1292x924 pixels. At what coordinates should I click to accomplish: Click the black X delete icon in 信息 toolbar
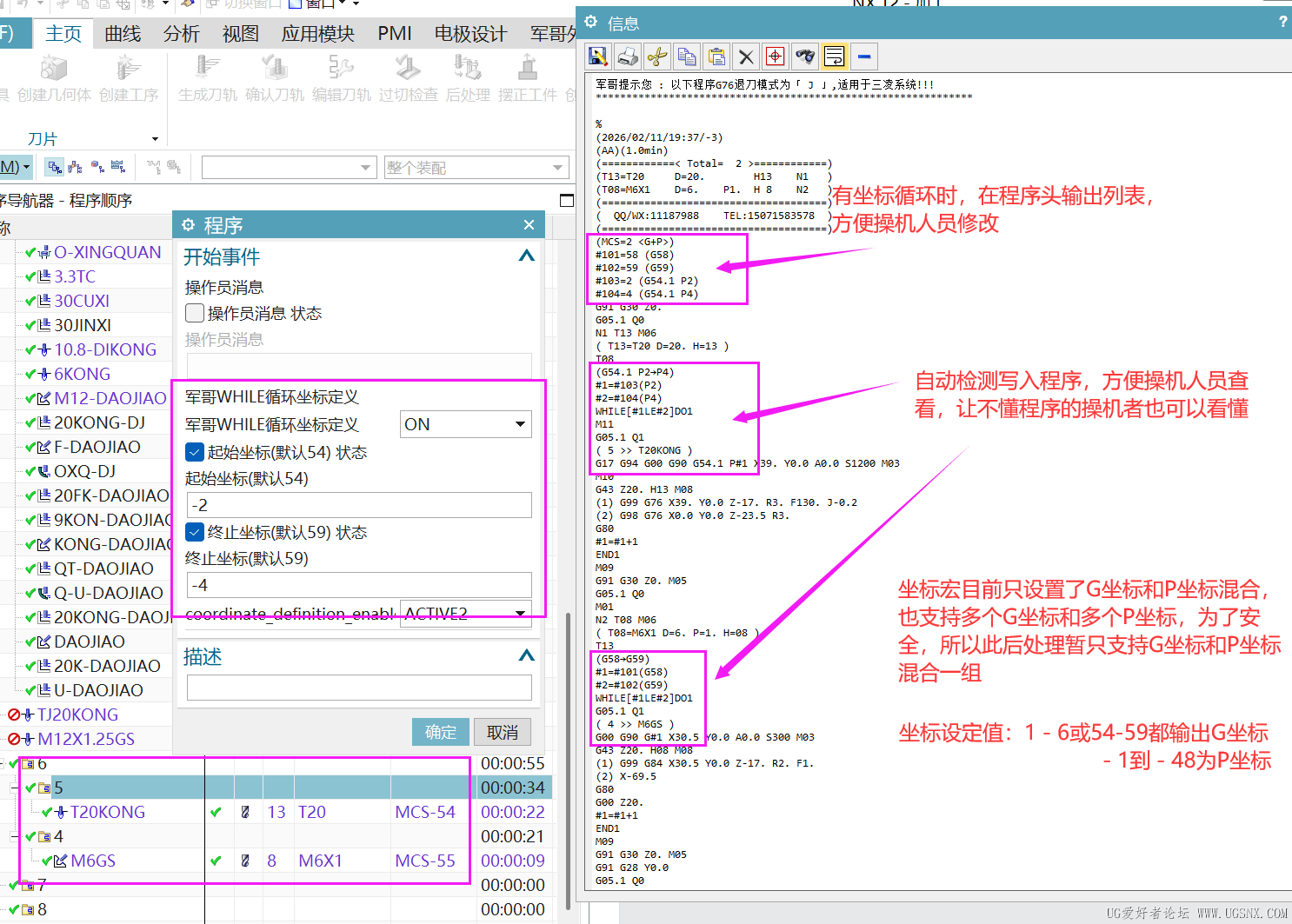746,57
